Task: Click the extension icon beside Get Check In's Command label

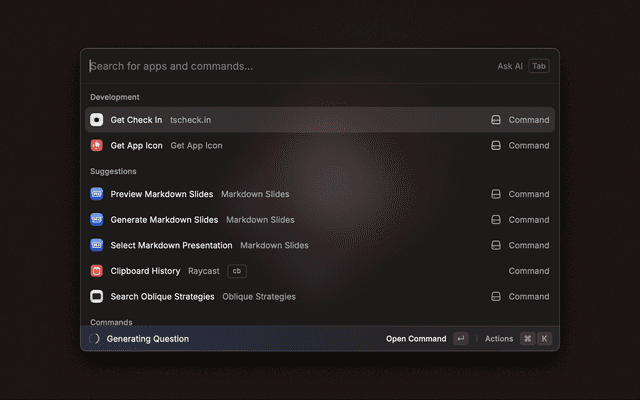Action: point(495,120)
